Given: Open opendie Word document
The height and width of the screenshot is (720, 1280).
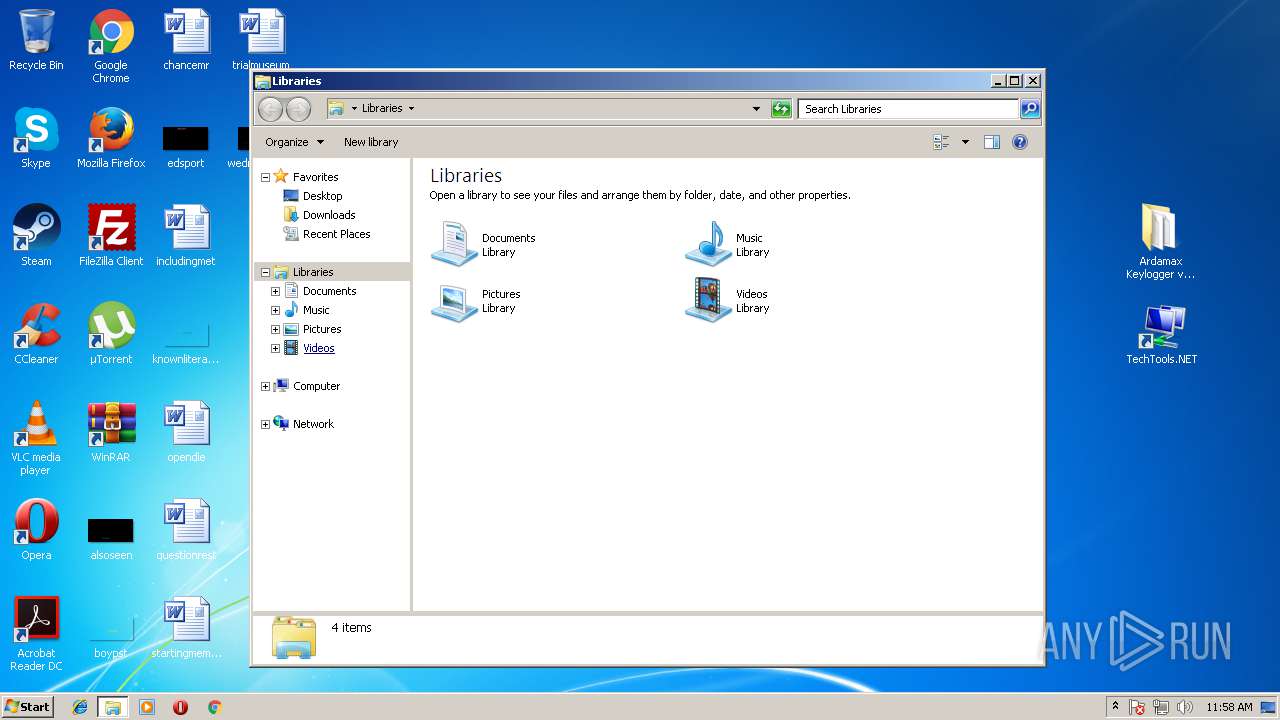Looking at the screenshot, I should pos(186,432).
